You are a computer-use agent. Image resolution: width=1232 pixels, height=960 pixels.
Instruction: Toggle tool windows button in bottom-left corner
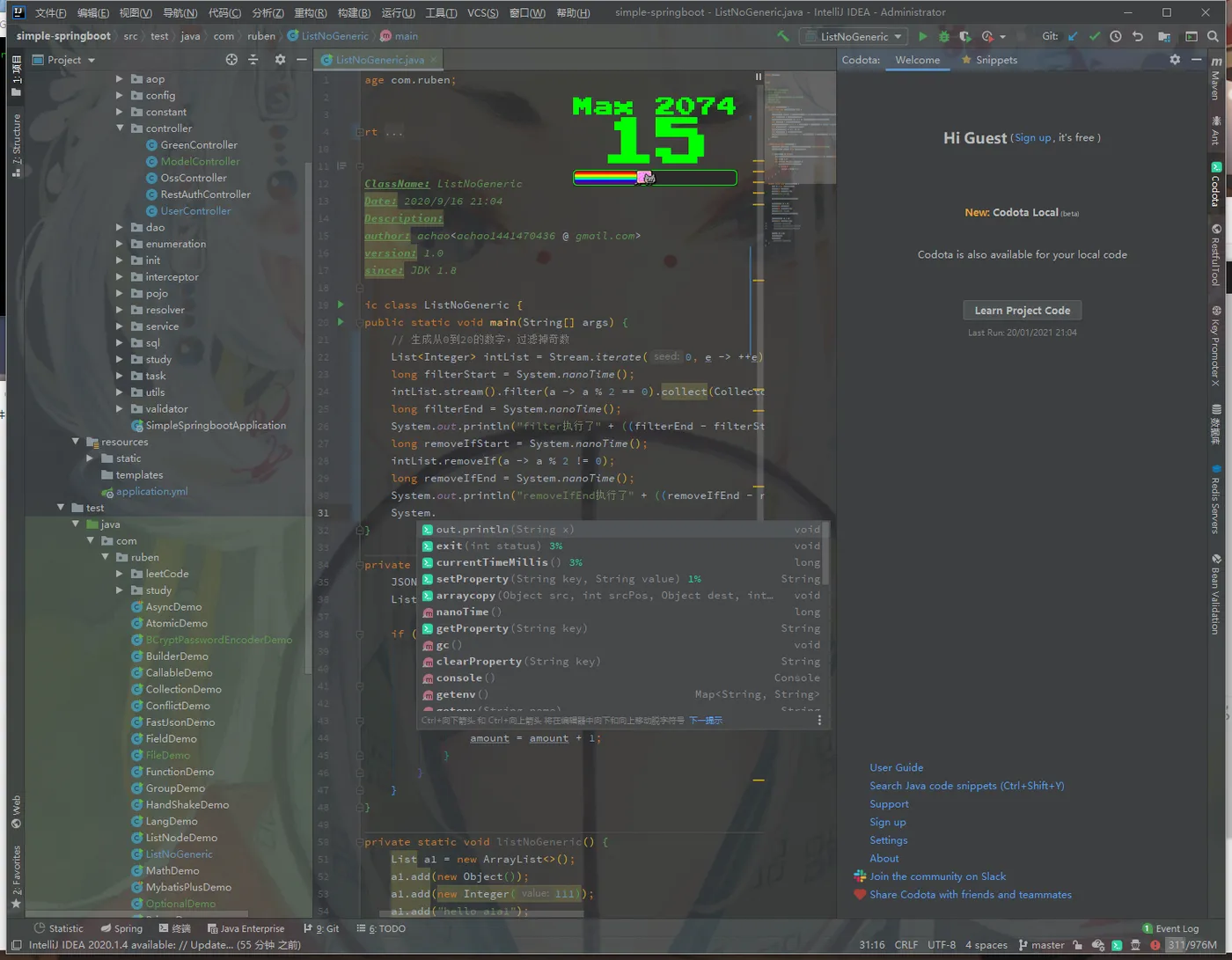(16, 945)
